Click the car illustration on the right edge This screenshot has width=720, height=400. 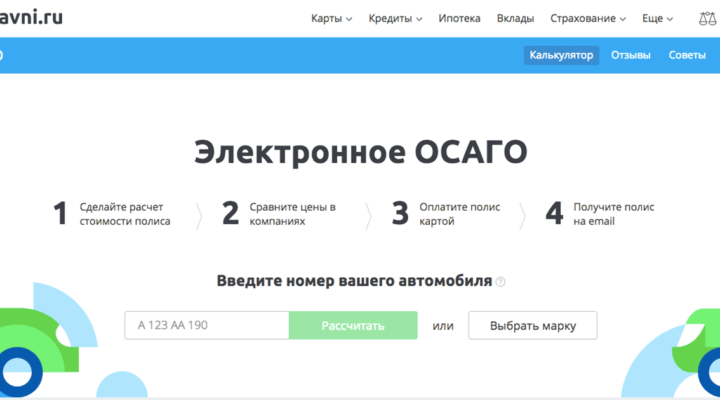(x=700, y=350)
